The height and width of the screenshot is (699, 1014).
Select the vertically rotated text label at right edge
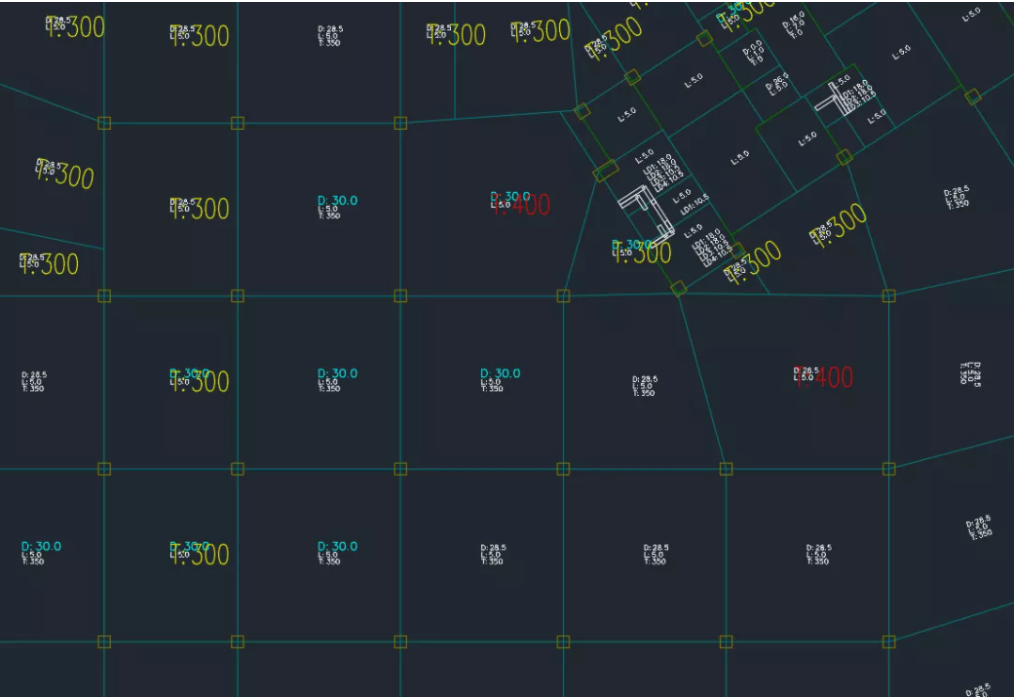[x=970, y=373]
